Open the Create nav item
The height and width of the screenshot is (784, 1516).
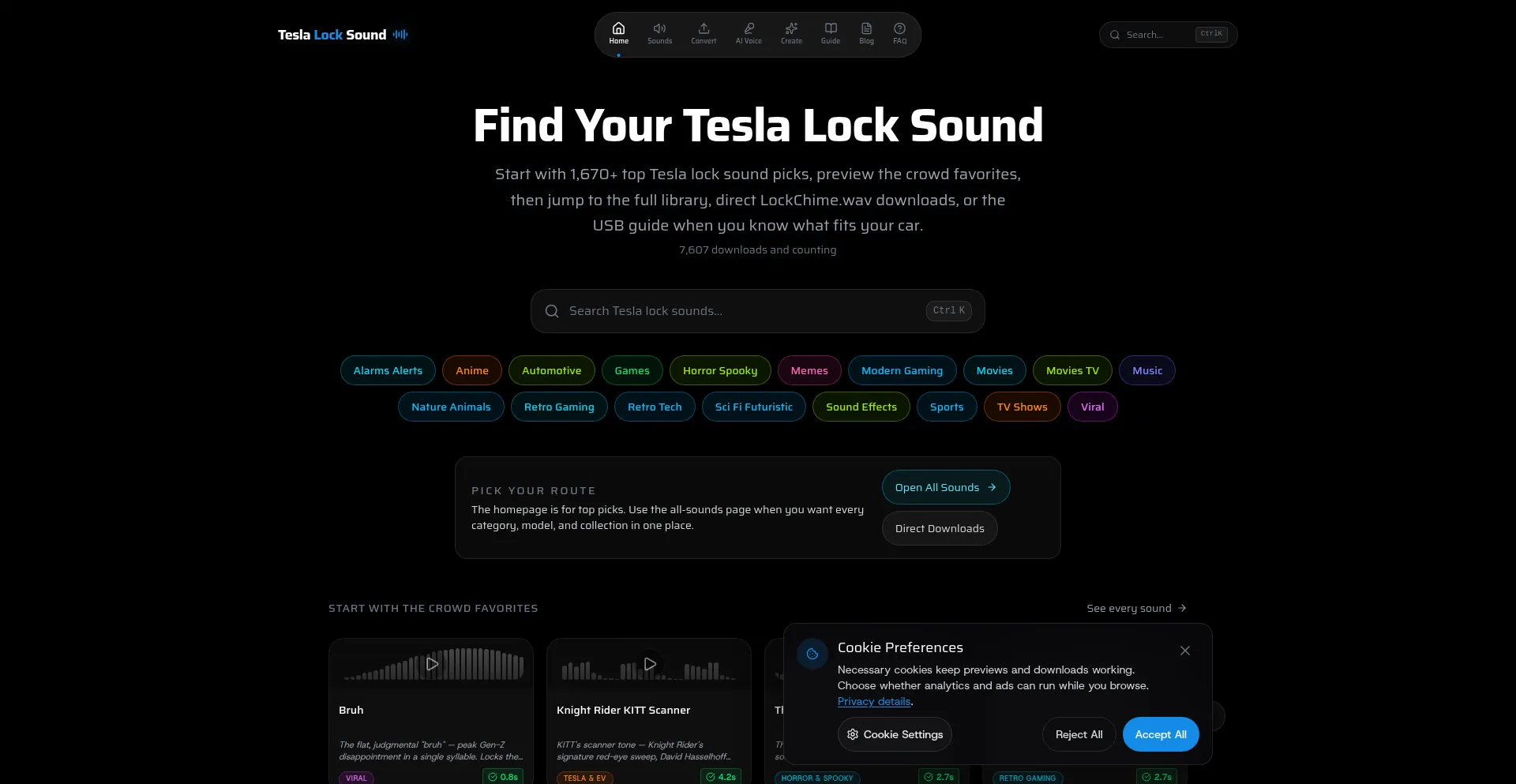pos(791,34)
